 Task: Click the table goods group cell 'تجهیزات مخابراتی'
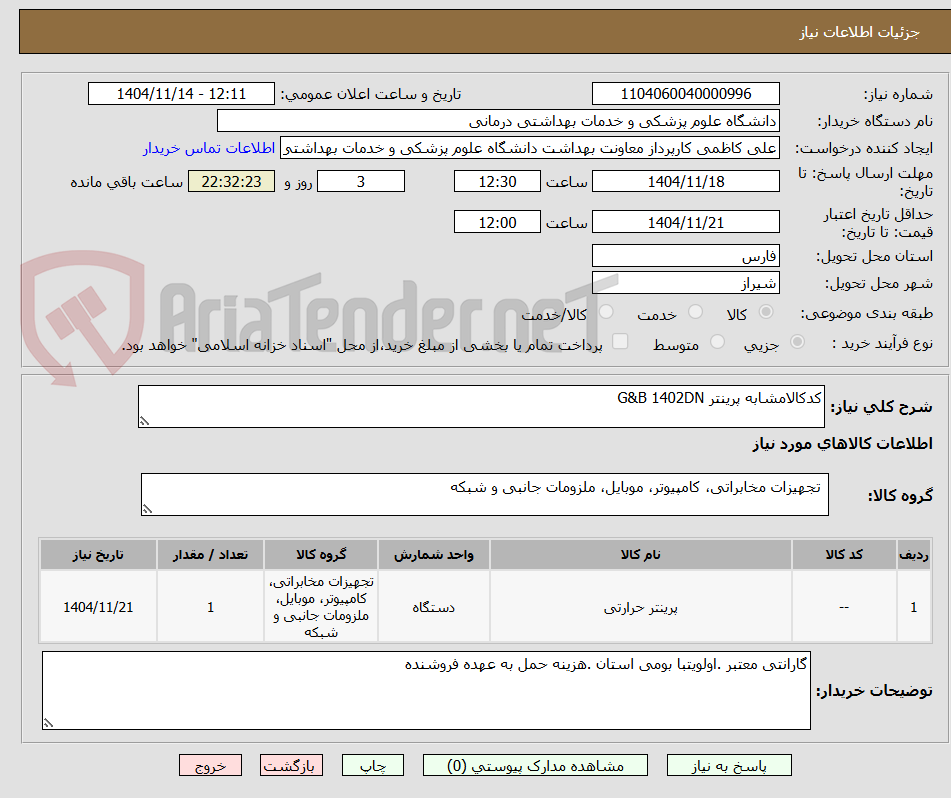click(x=321, y=607)
